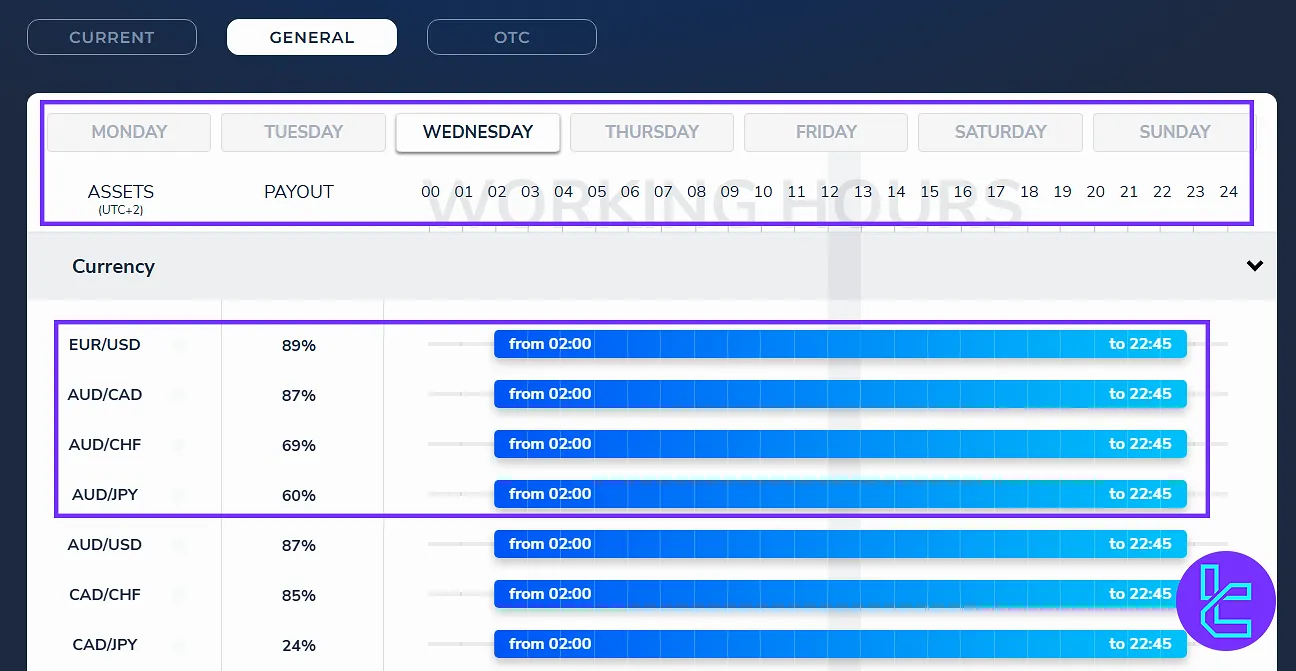Click the EUR/USD working hours bar
Viewport: 1296px width, 671px height.
(840, 344)
